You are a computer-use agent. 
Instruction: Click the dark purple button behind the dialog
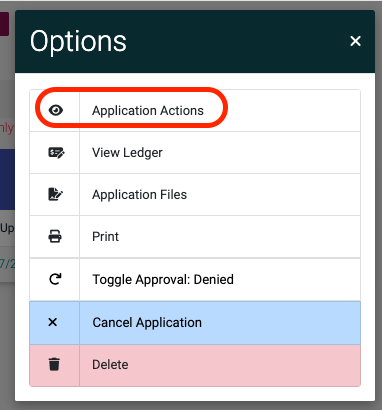tap(4, 24)
